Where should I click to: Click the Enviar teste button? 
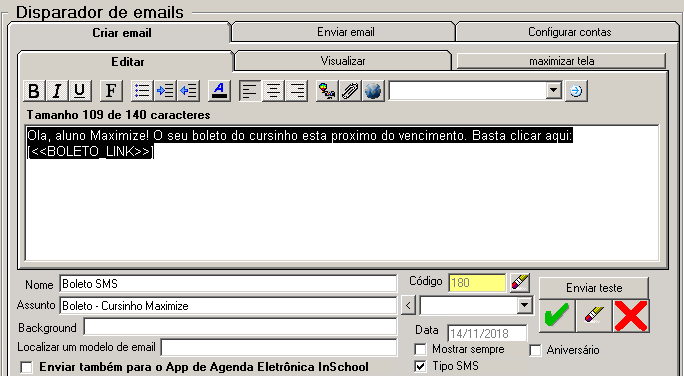(594, 288)
